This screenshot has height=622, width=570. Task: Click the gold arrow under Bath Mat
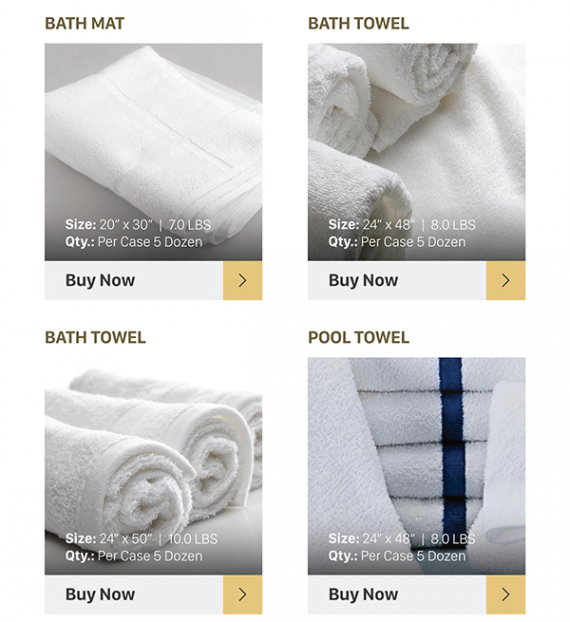[242, 280]
